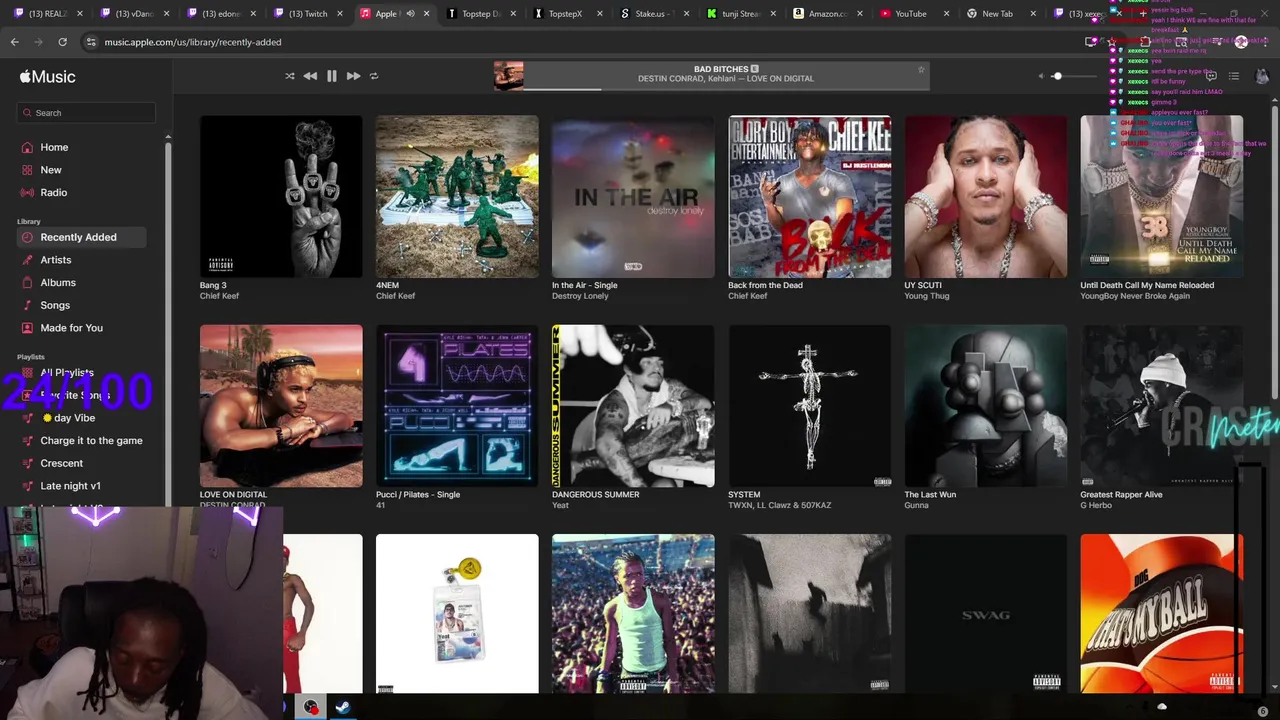
Task: Adjust the volume slider
Action: click(x=1076, y=76)
